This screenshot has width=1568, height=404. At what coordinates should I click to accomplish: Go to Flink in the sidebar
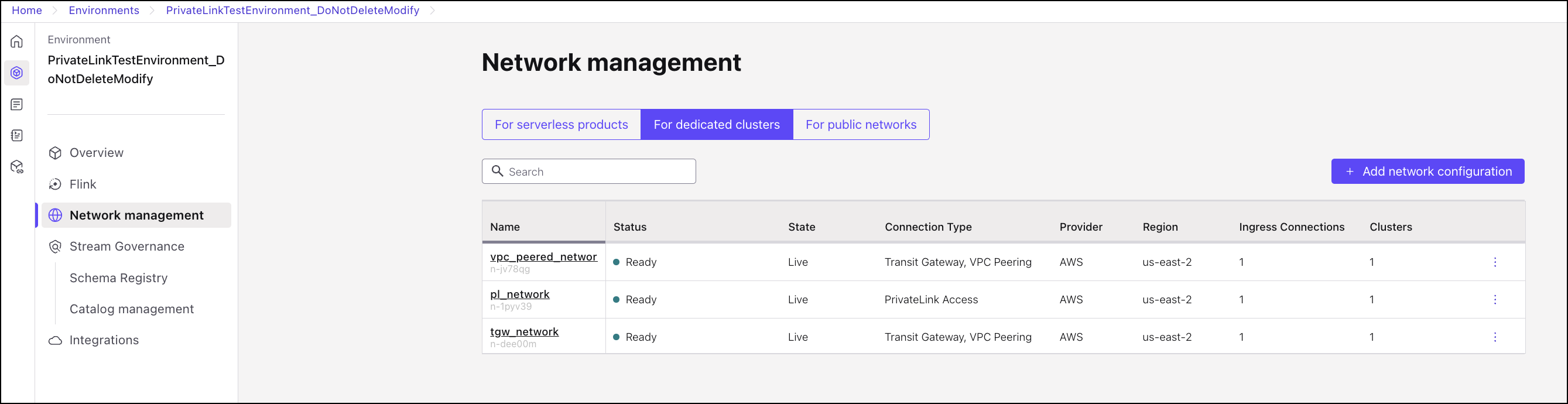[x=83, y=184]
